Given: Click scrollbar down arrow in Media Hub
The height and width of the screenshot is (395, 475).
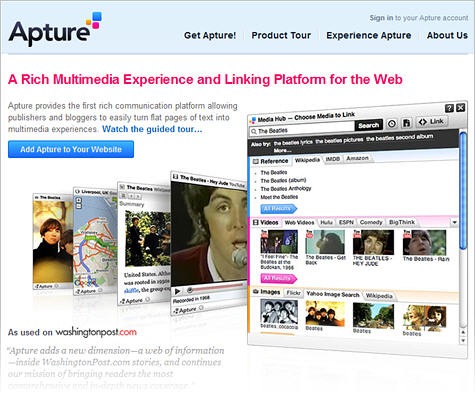Looking at the screenshot, I should 462,340.
